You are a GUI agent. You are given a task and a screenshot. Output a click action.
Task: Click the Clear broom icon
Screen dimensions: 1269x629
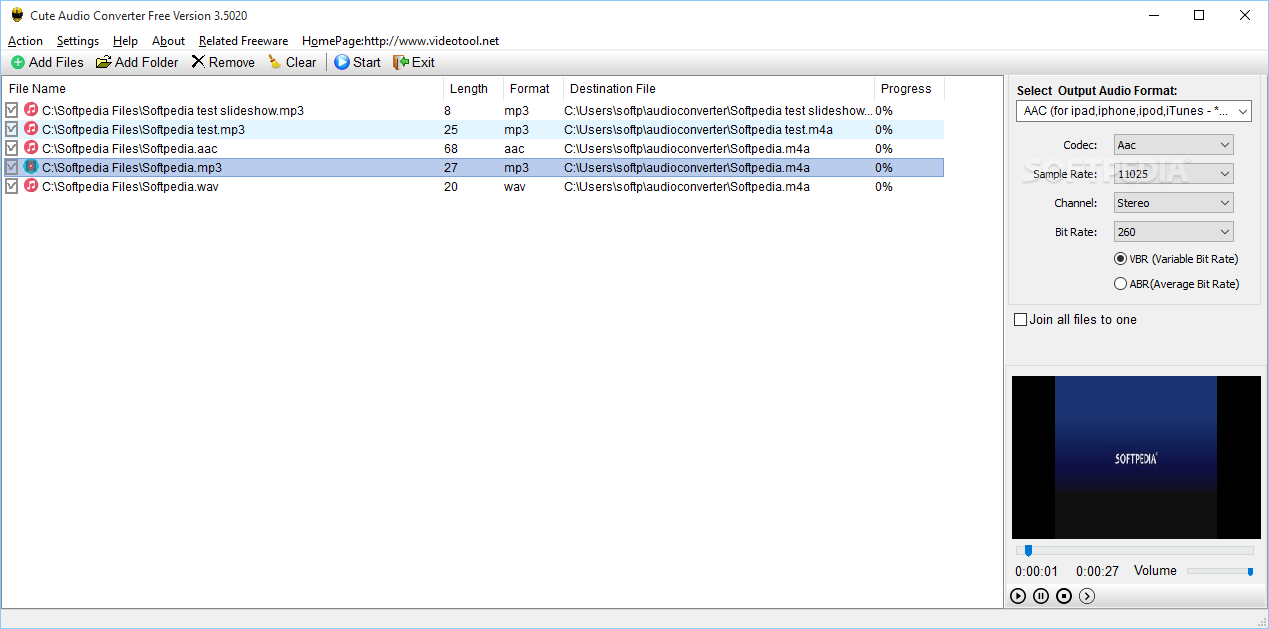click(274, 62)
